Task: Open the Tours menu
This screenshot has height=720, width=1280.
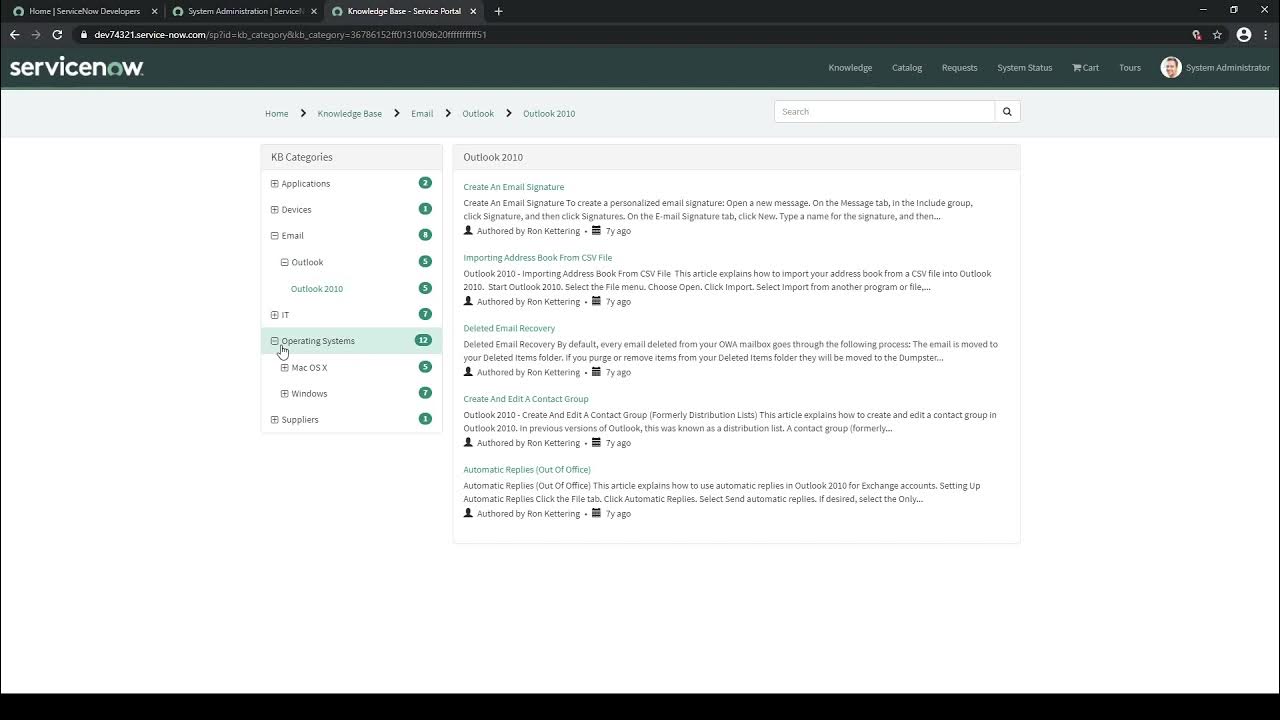Action: coord(1130,68)
